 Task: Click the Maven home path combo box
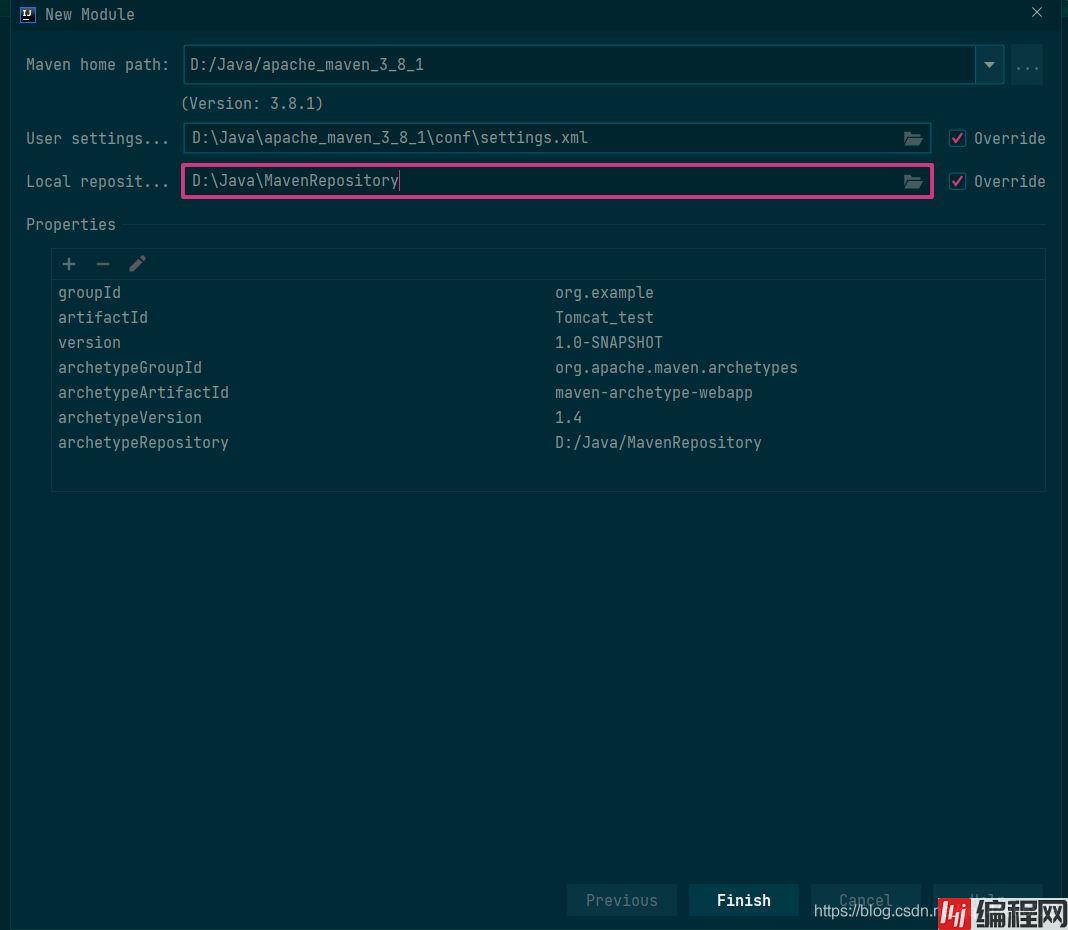tap(580, 65)
